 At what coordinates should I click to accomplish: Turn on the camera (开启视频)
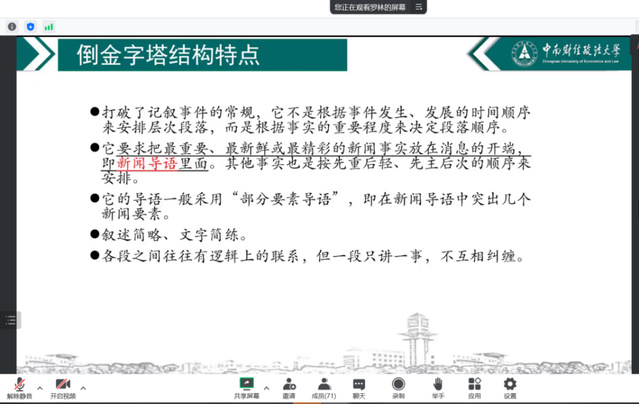(62, 386)
